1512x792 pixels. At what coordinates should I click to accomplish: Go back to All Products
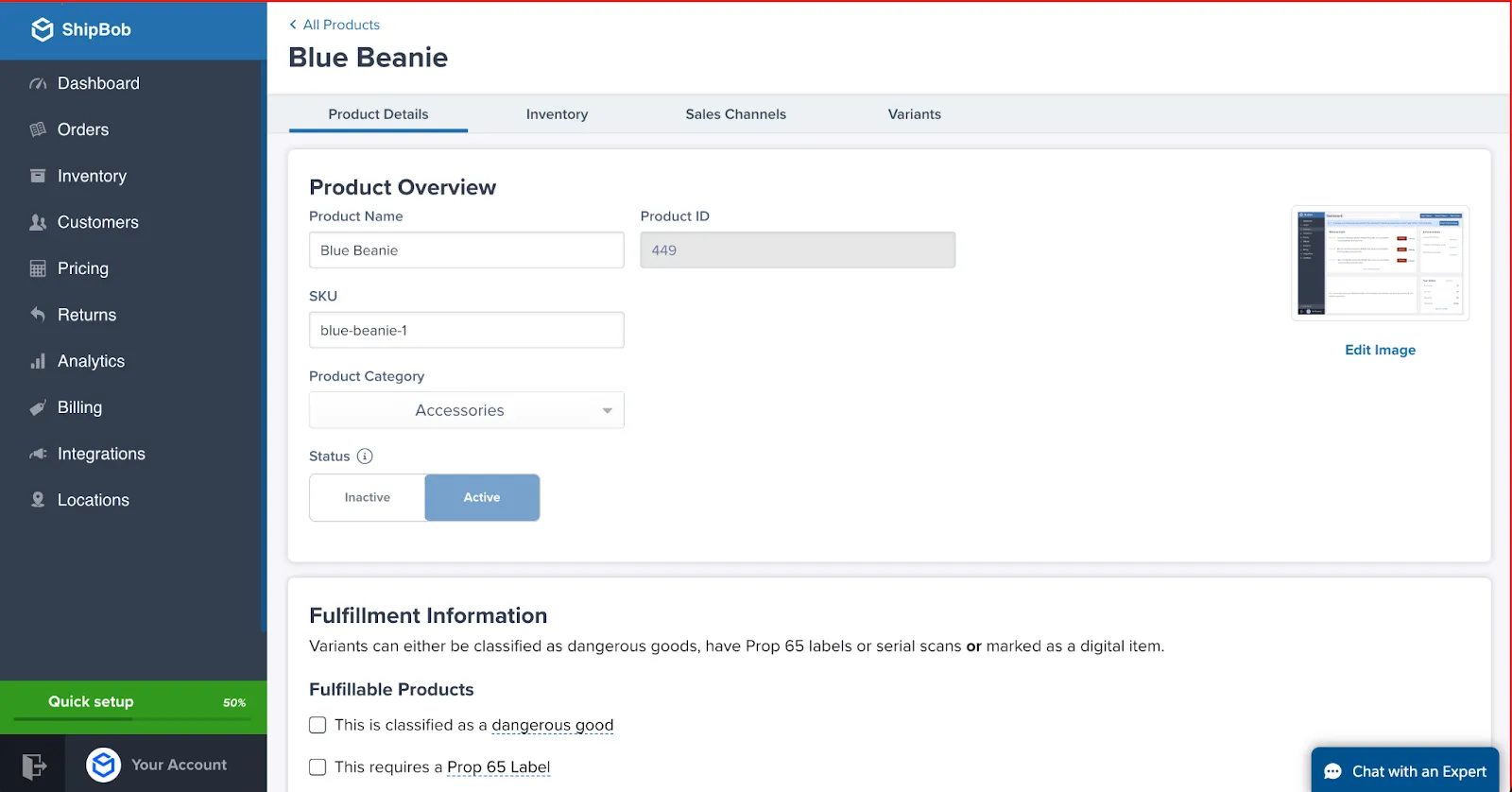tap(335, 25)
